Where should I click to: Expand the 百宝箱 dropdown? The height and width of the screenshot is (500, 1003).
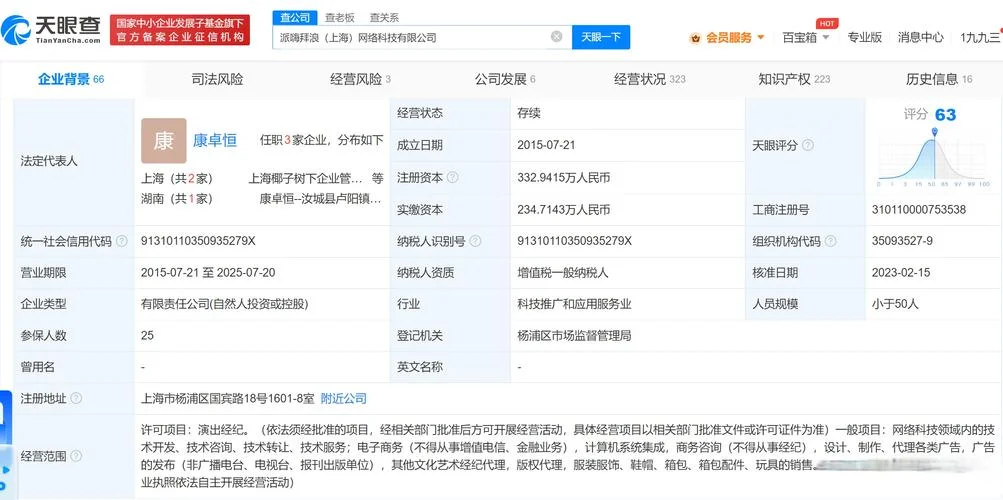click(826, 38)
